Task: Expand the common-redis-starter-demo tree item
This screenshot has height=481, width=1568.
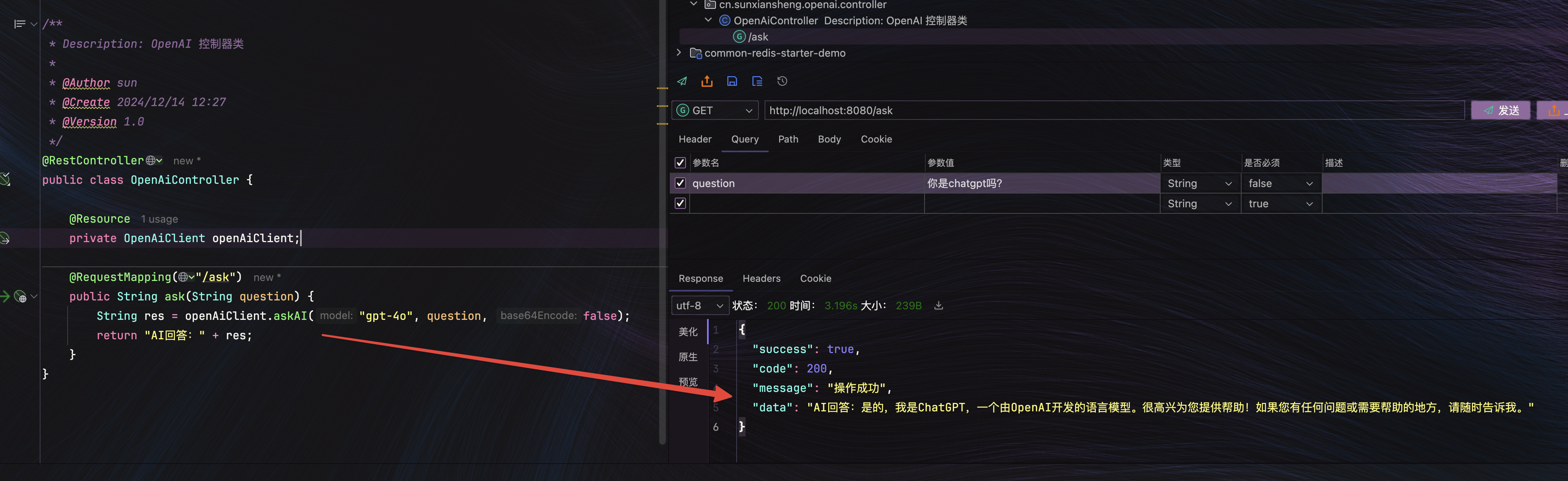Action: click(x=680, y=52)
